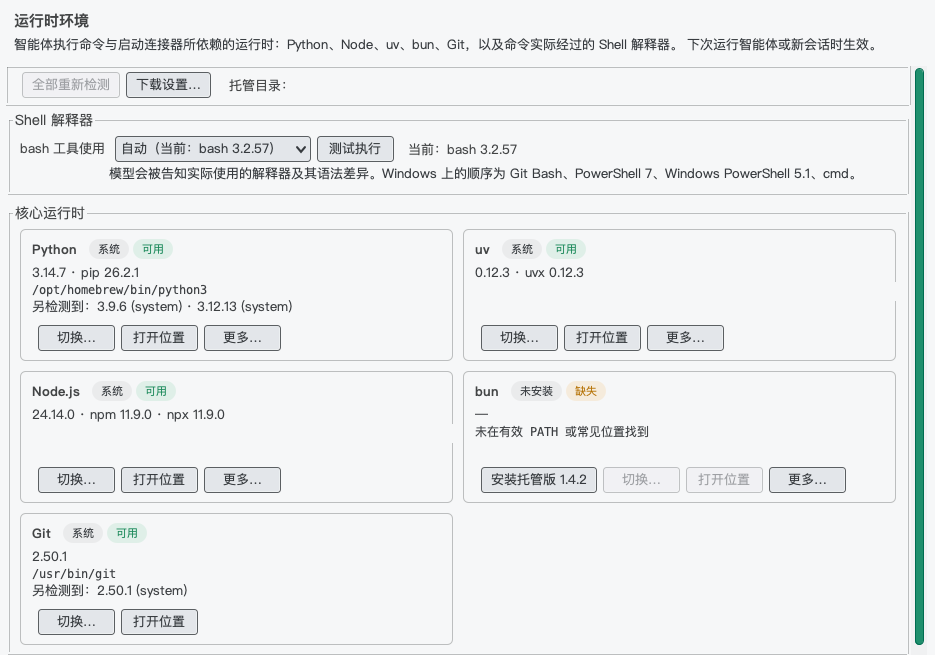Click the 3.14.7 · pip 26.2.1 version text
The width and height of the screenshot is (935, 655).
point(86,273)
